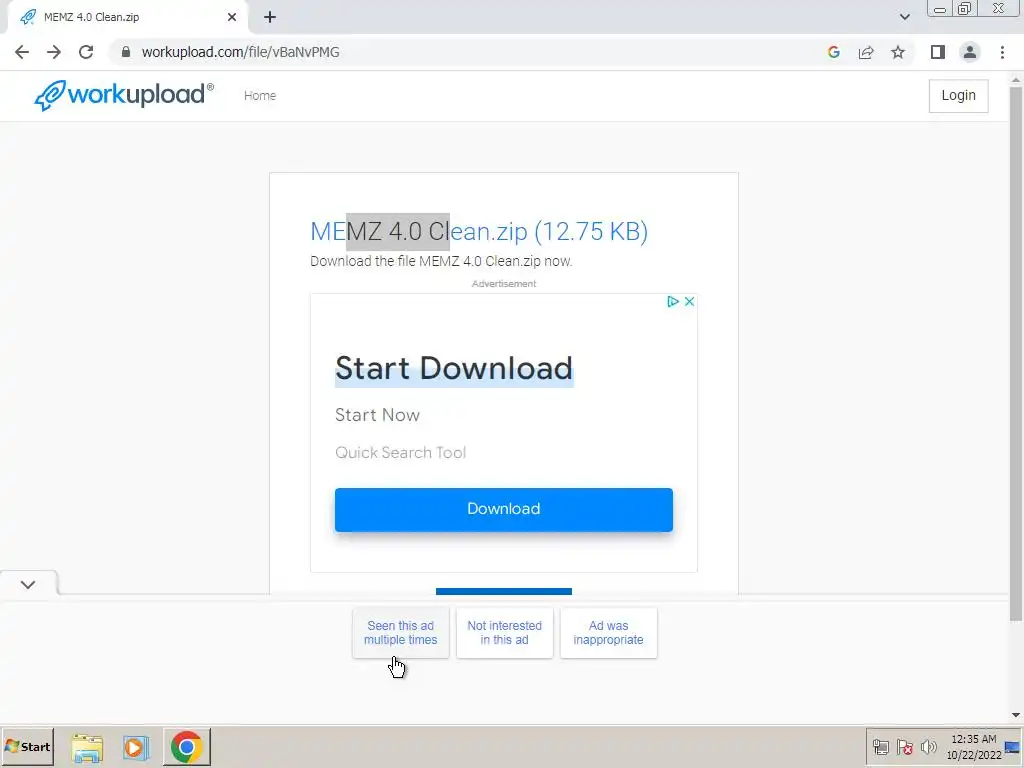This screenshot has height=768, width=1024.
Task: Choose Ad was inappropriate
Action: (x=608, y=633)
